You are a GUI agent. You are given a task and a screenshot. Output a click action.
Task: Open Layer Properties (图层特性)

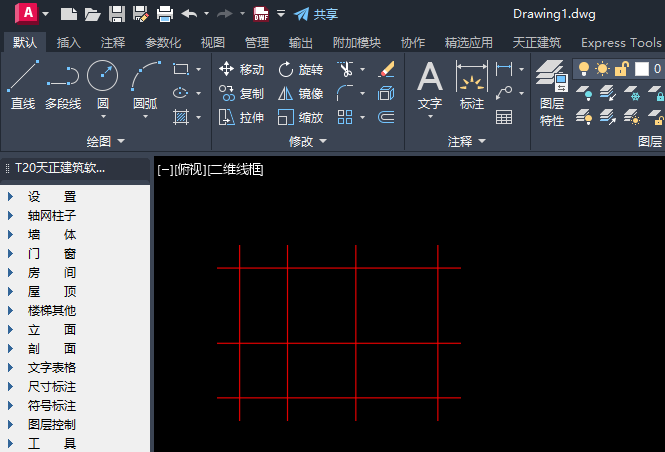coord(552,93)
